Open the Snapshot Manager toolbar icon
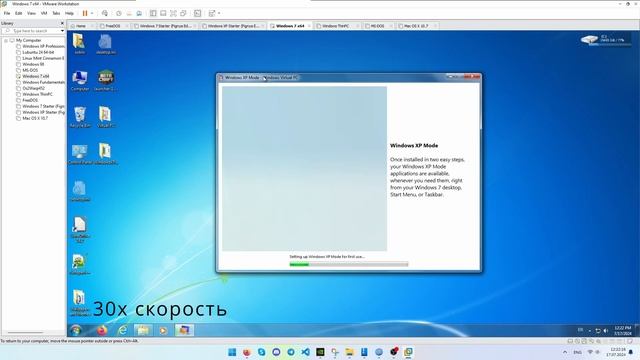 [x=139, y=13]
